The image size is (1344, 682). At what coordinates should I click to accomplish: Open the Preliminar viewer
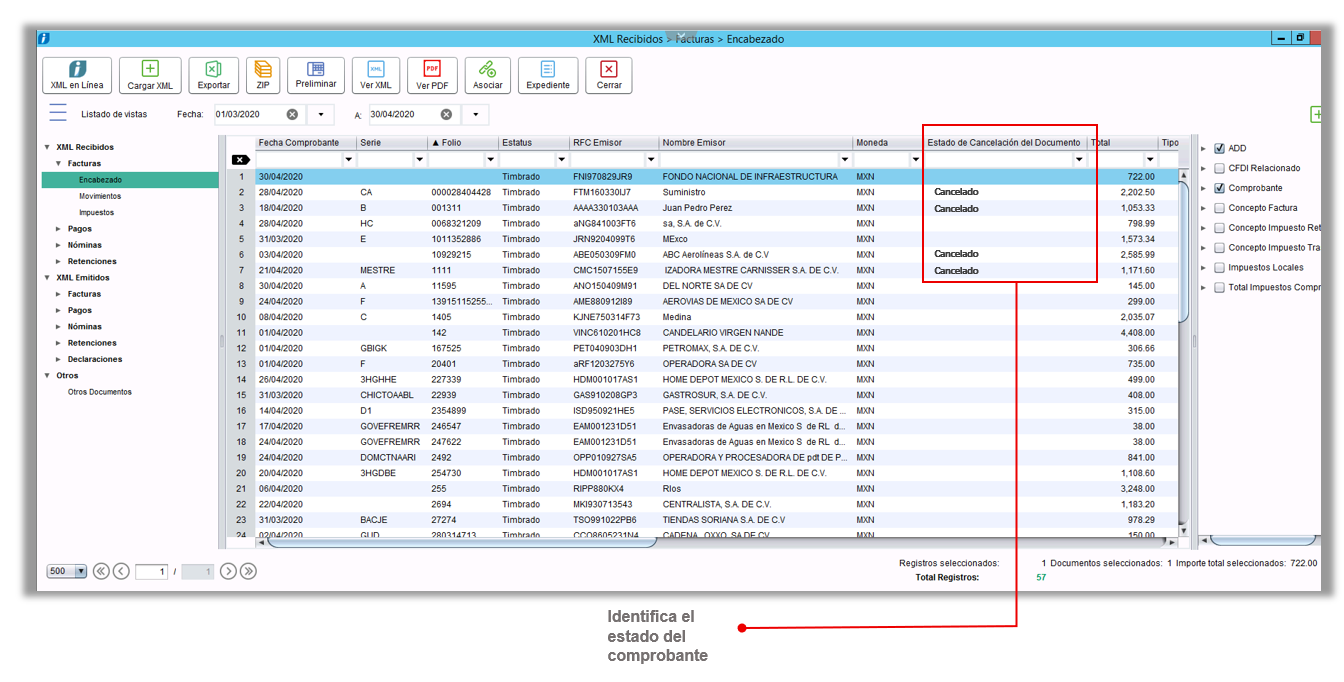pyautogui.click(x=316, y=74)
